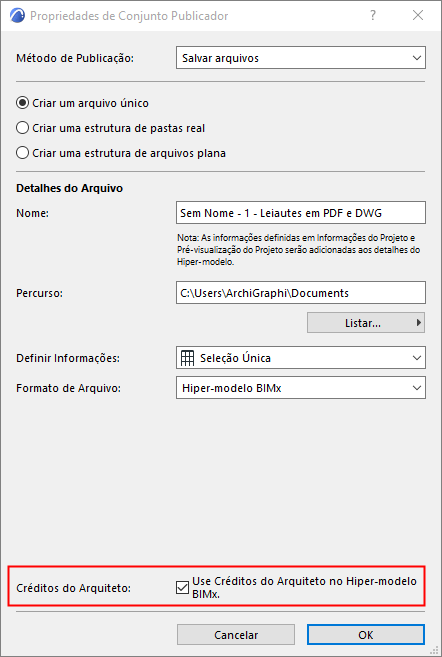Open the Formato de Arquivo dropdown
This screenshot has width=442, height=657.
point(301,388)
